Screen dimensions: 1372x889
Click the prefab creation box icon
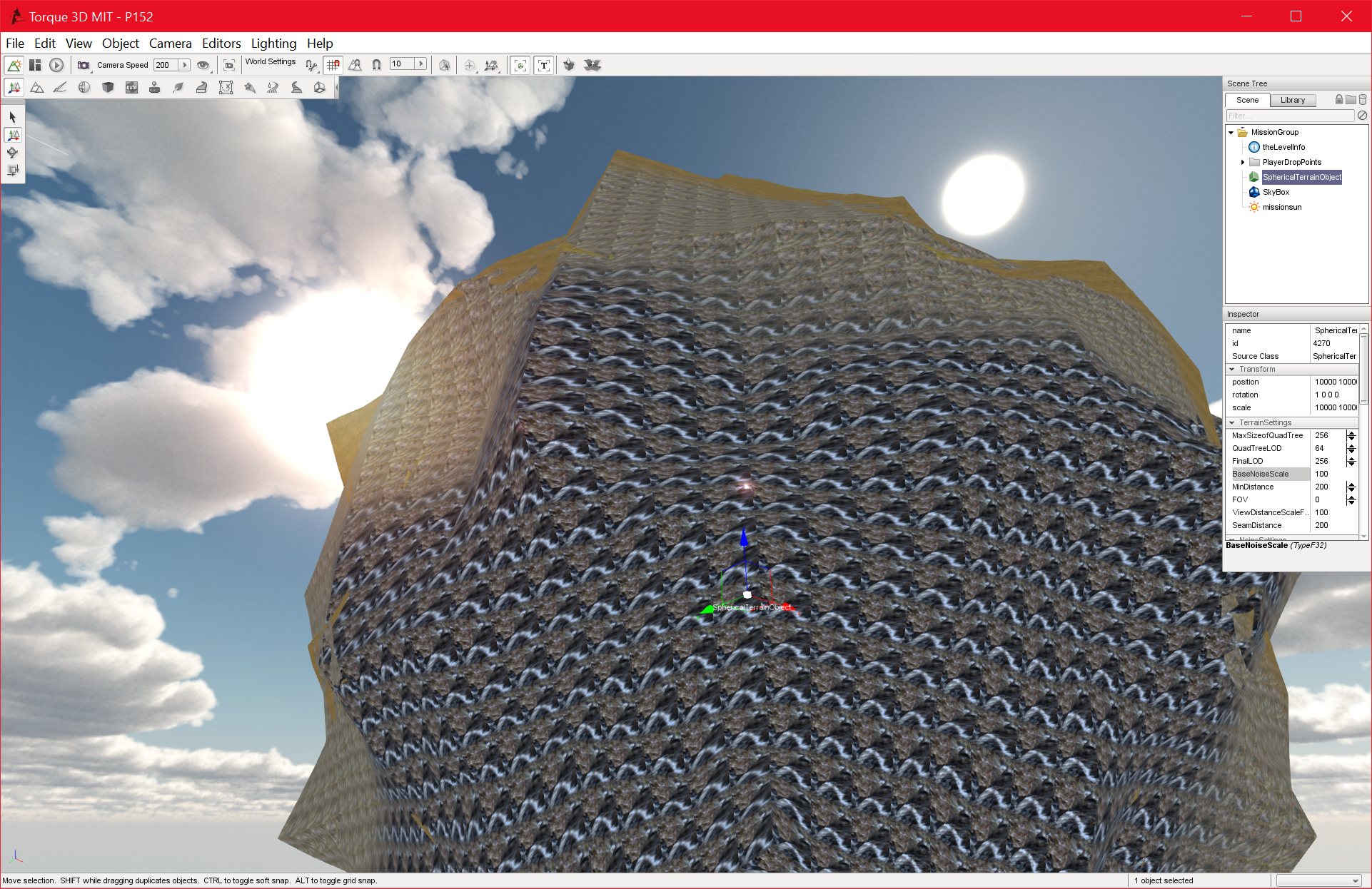click(x=569, y=65)
